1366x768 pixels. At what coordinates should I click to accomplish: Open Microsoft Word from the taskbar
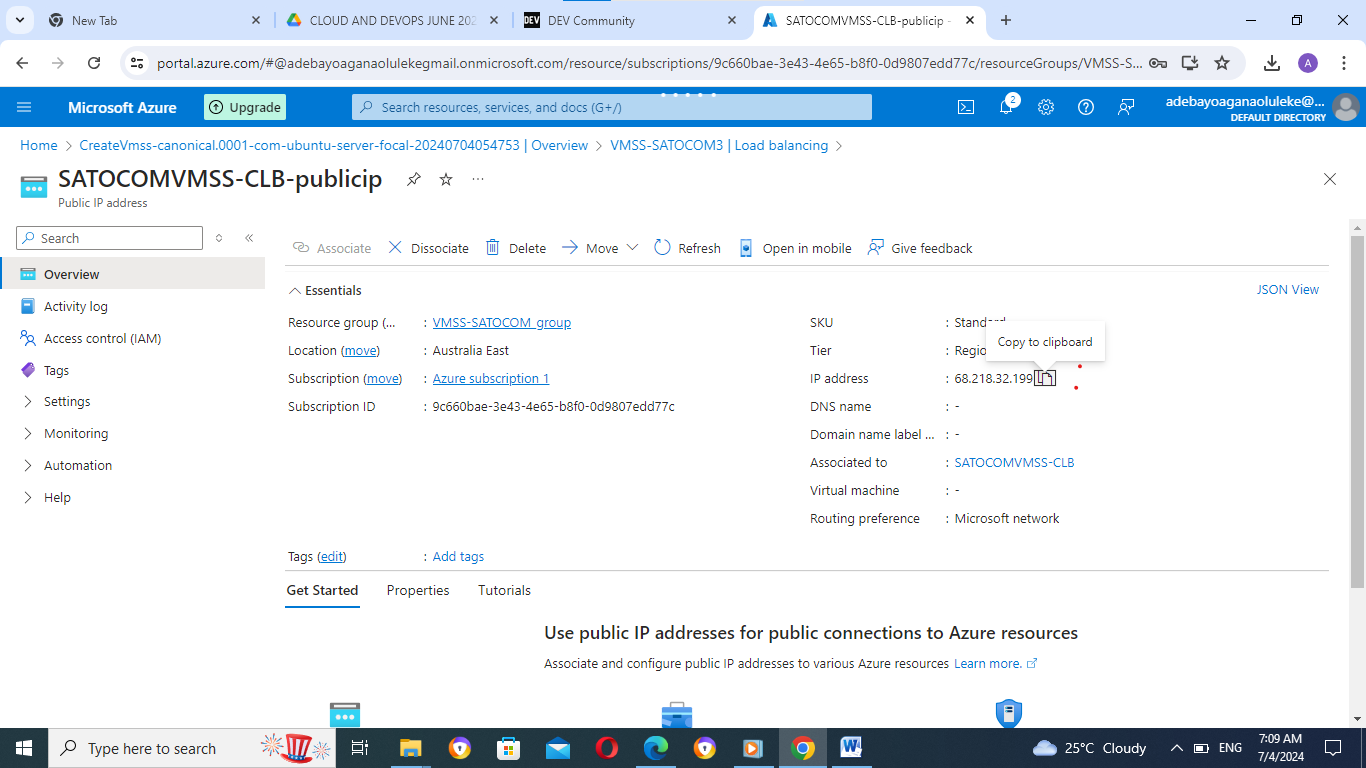click(x=852, y=748)
